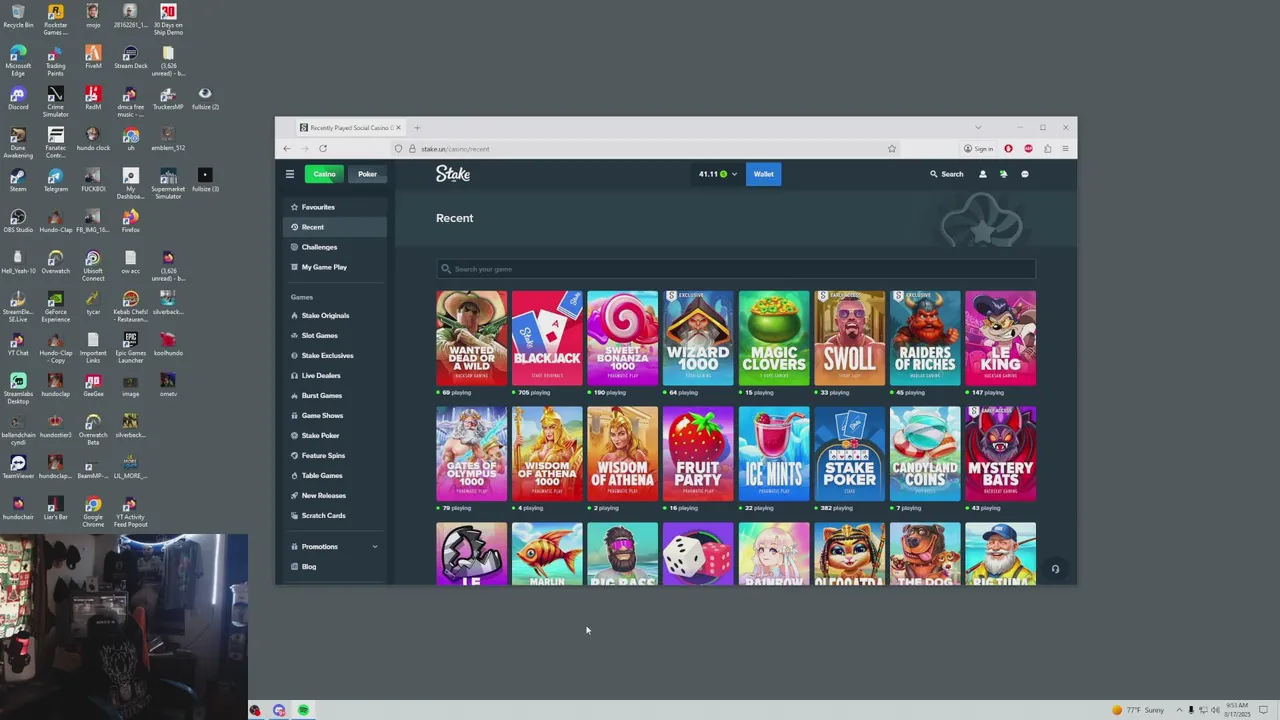The image size is (1280, 720).
Task: Open Mystery Bats game tile
Action: coord(1000,454)
